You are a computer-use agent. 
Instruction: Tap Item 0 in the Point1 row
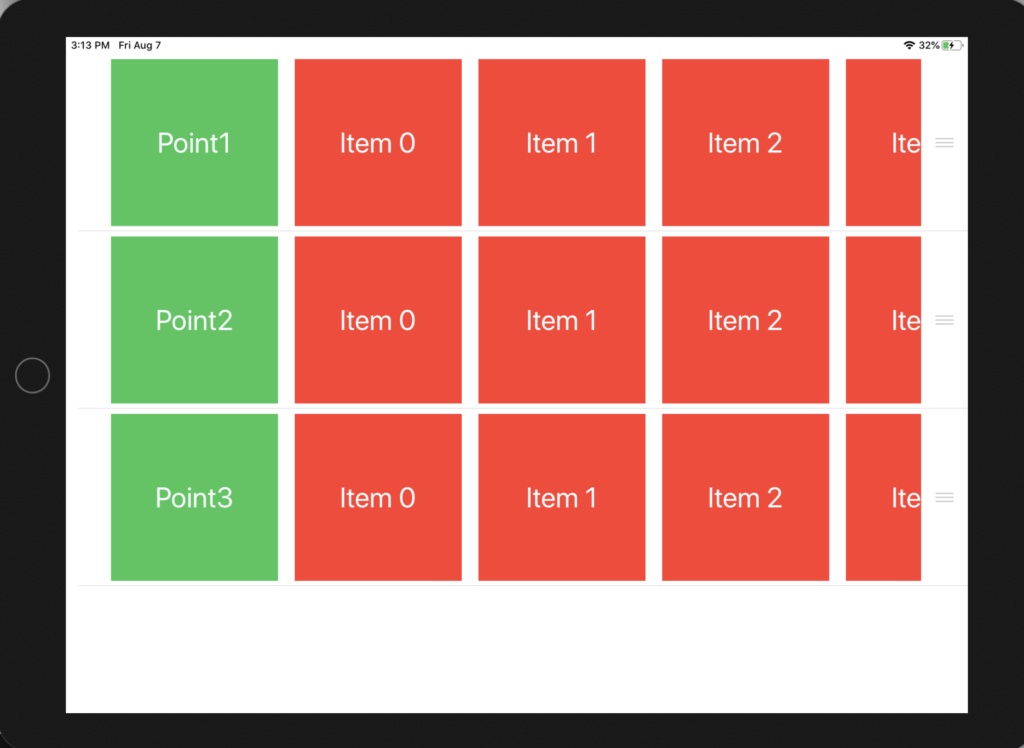tap(378, 142)
